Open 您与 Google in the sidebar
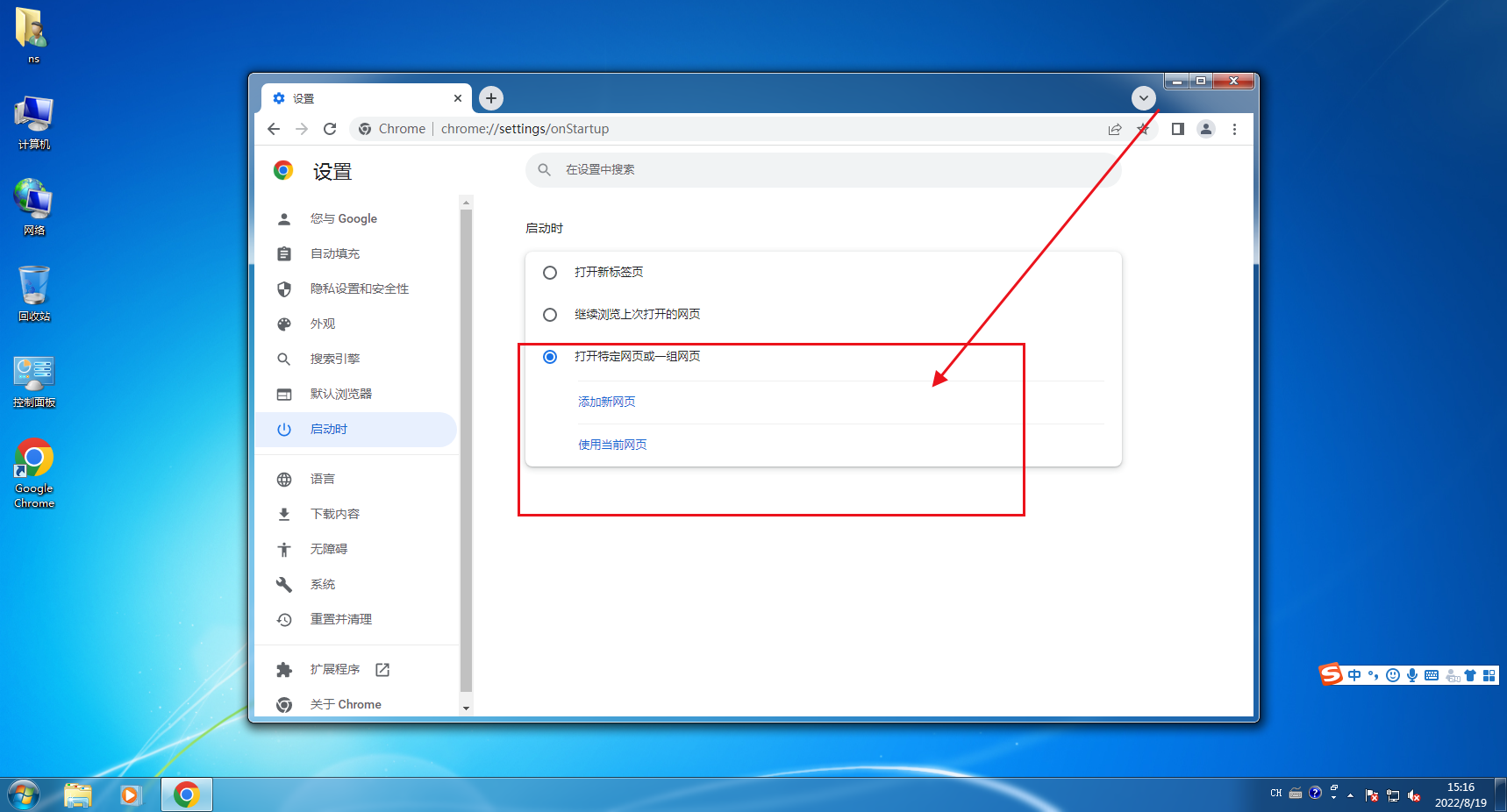Viewport: 1507px width, 812px height. tap(356, 218)
